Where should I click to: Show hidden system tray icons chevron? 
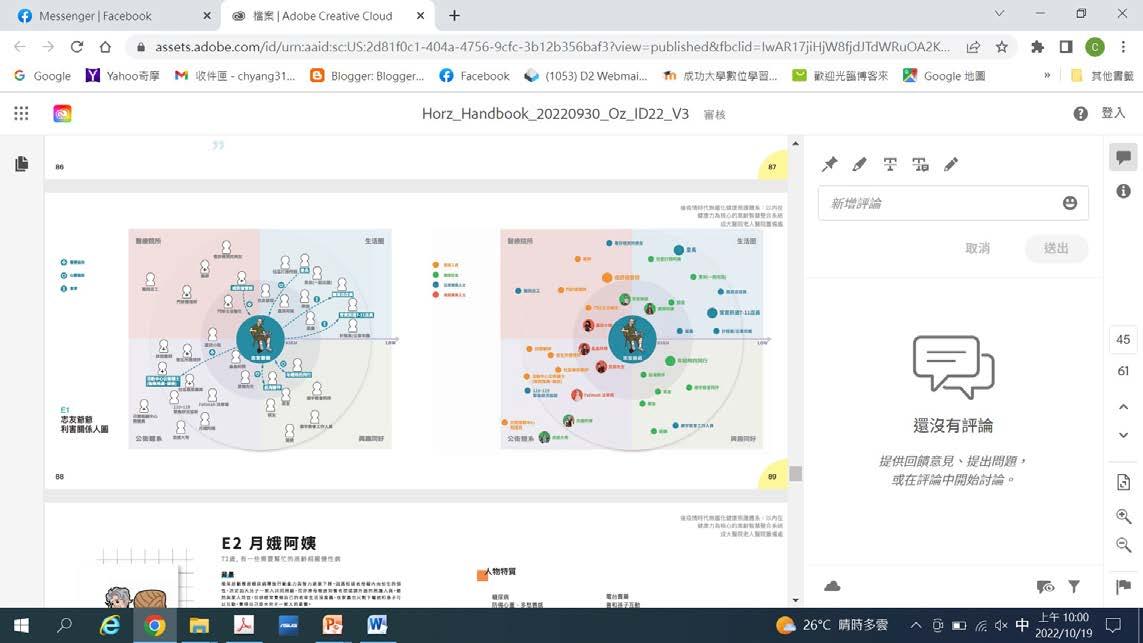(x=916, y=625)
